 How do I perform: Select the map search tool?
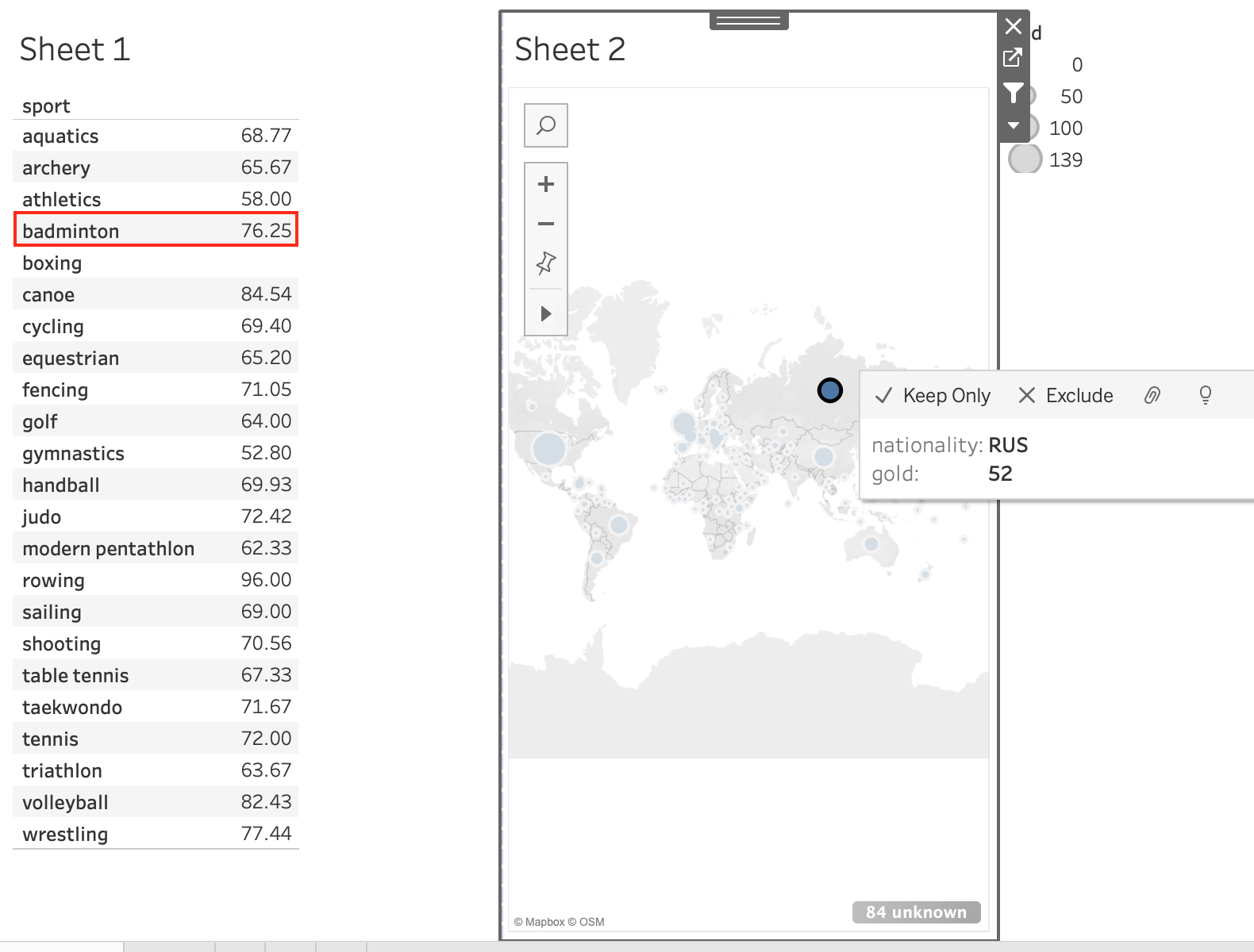click(x=545, y=125)
